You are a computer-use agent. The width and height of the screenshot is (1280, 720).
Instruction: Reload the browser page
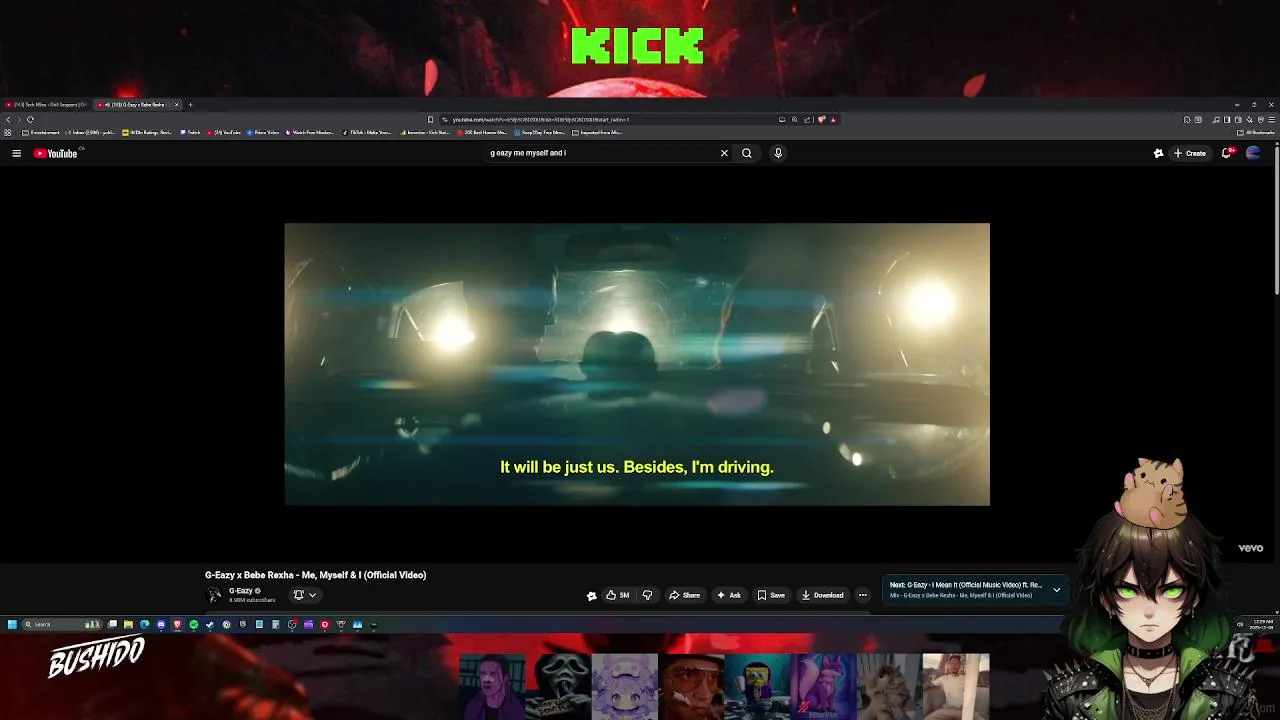pos(30,120)
